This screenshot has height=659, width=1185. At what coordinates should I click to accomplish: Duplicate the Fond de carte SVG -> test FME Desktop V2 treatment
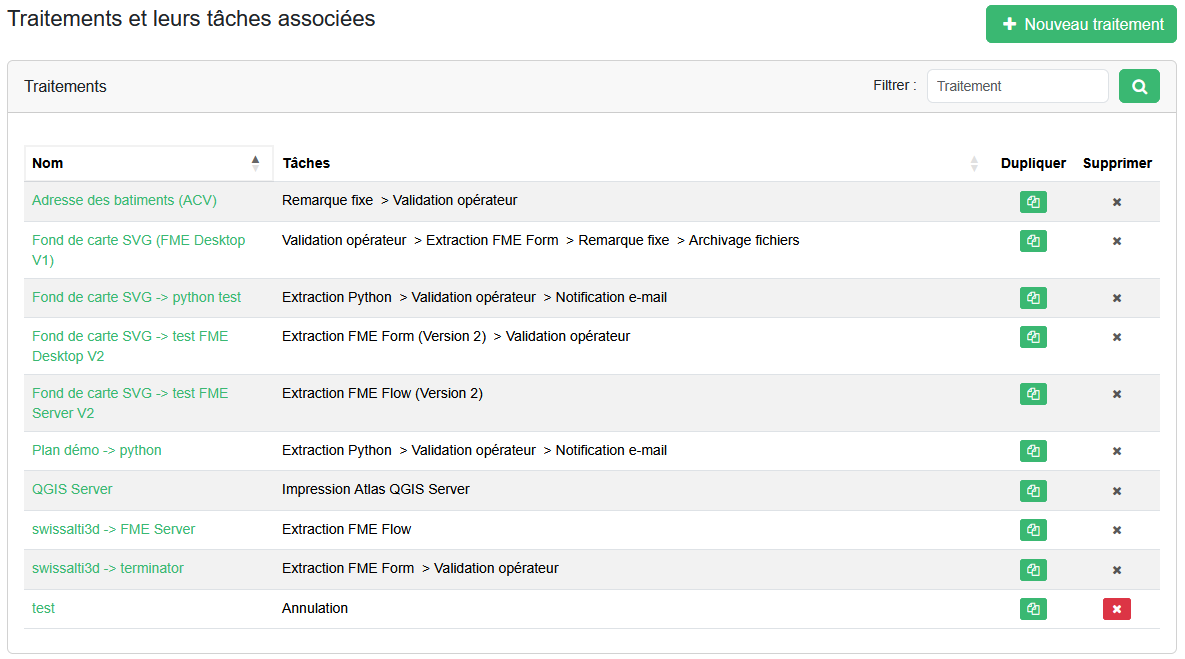pos(1033,336)
